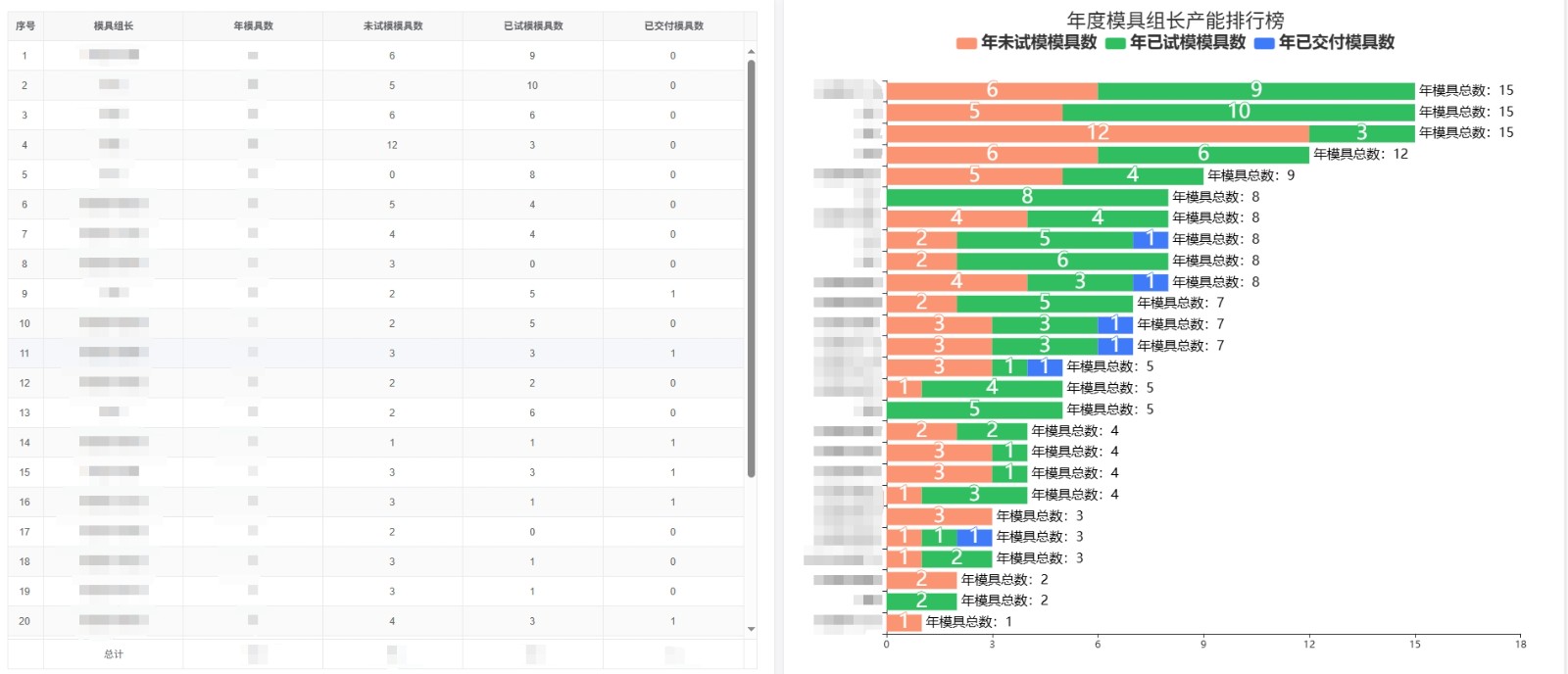Click the table scrollbar down arrow
Screen dimensions: 1568x674
pyautogui.click(x=751, y=629)
